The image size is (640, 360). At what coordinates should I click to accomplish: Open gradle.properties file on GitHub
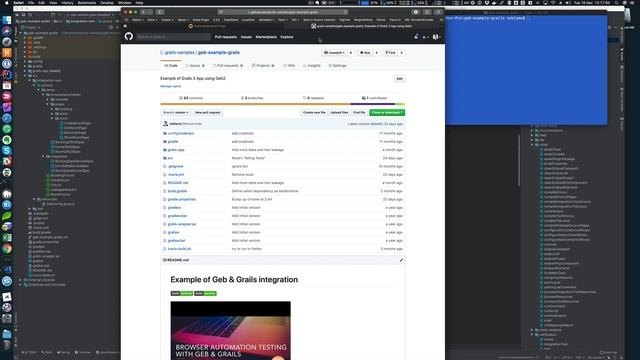click(182, 199)
